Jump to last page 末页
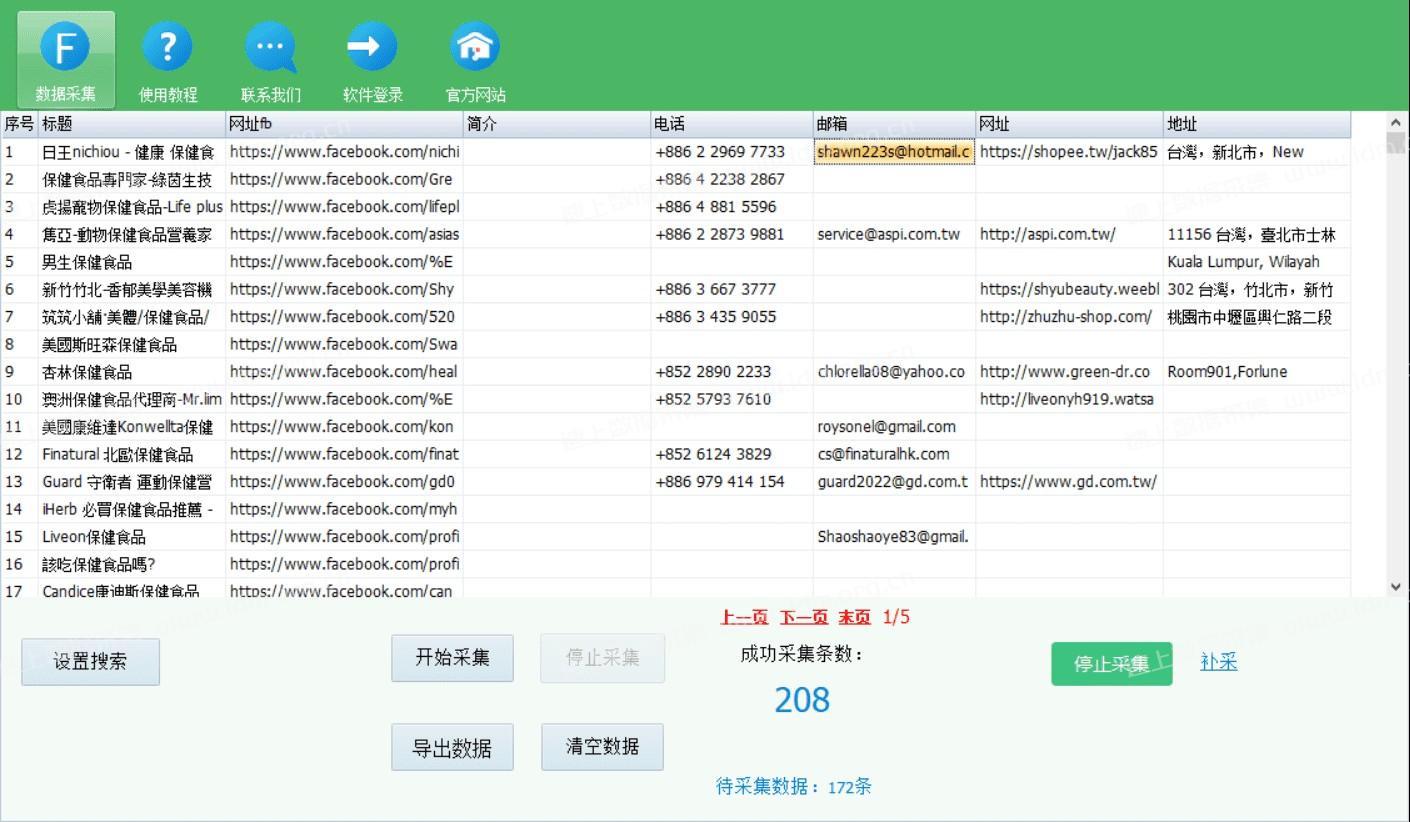The width and height of the screenshot is (1410, 822). [x=855, y=617]
